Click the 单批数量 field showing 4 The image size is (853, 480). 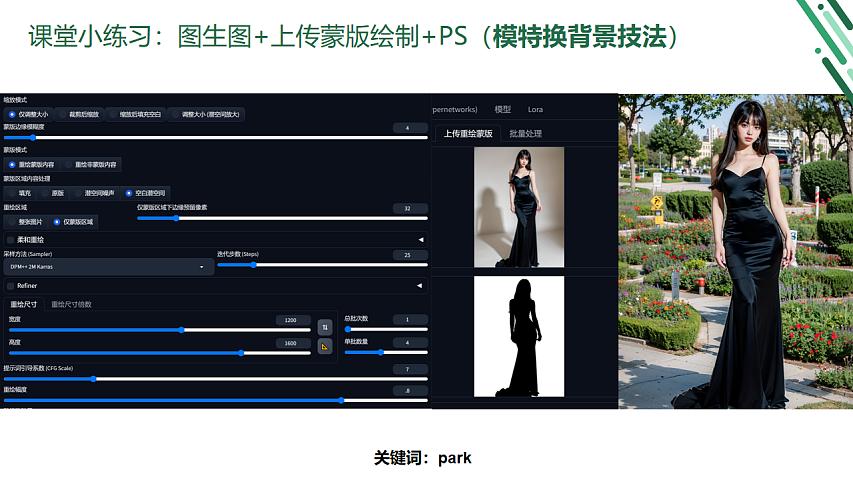tap(410, 342)
